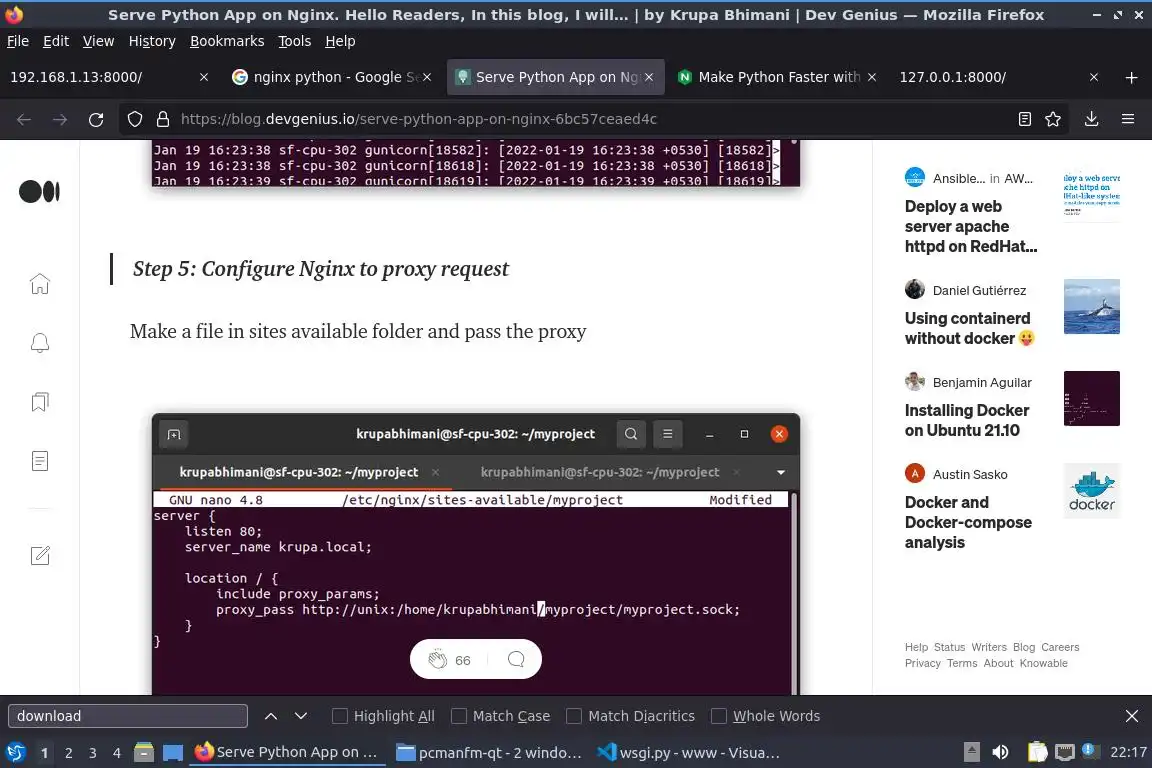Enable Whole Words checkbox
Image resolution: width=1152 pixels, height=768 pixels.
(x=719, y=716)
